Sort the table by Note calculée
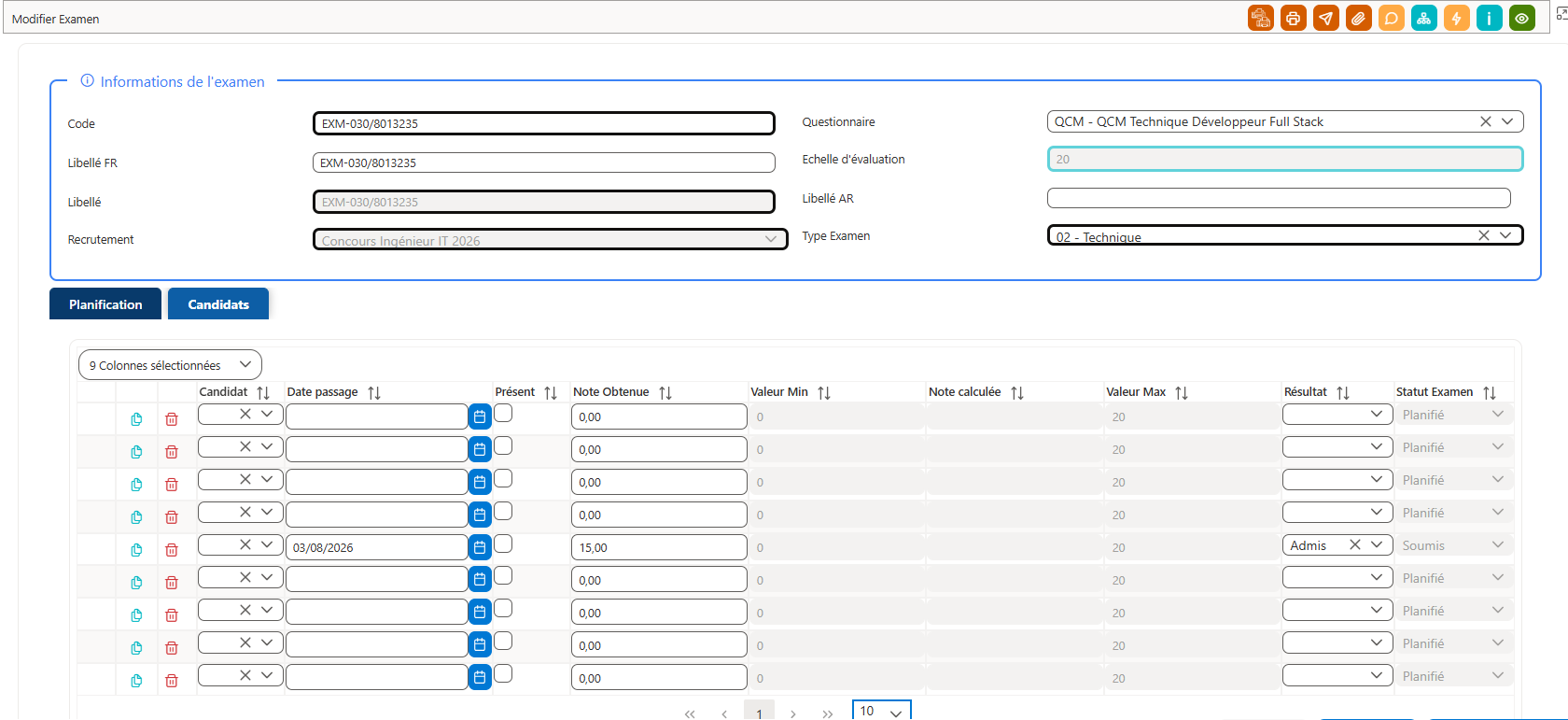Screen dimensions: 1568x720 pos(1017,393)
